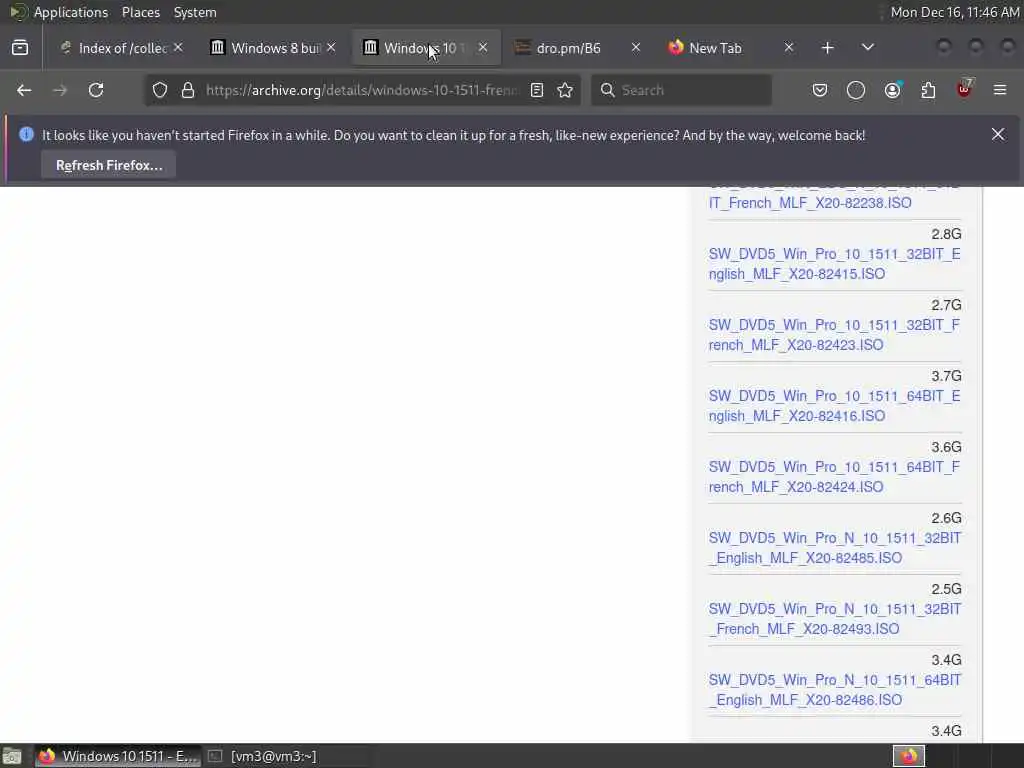Reload the current page

click(96, 90)
